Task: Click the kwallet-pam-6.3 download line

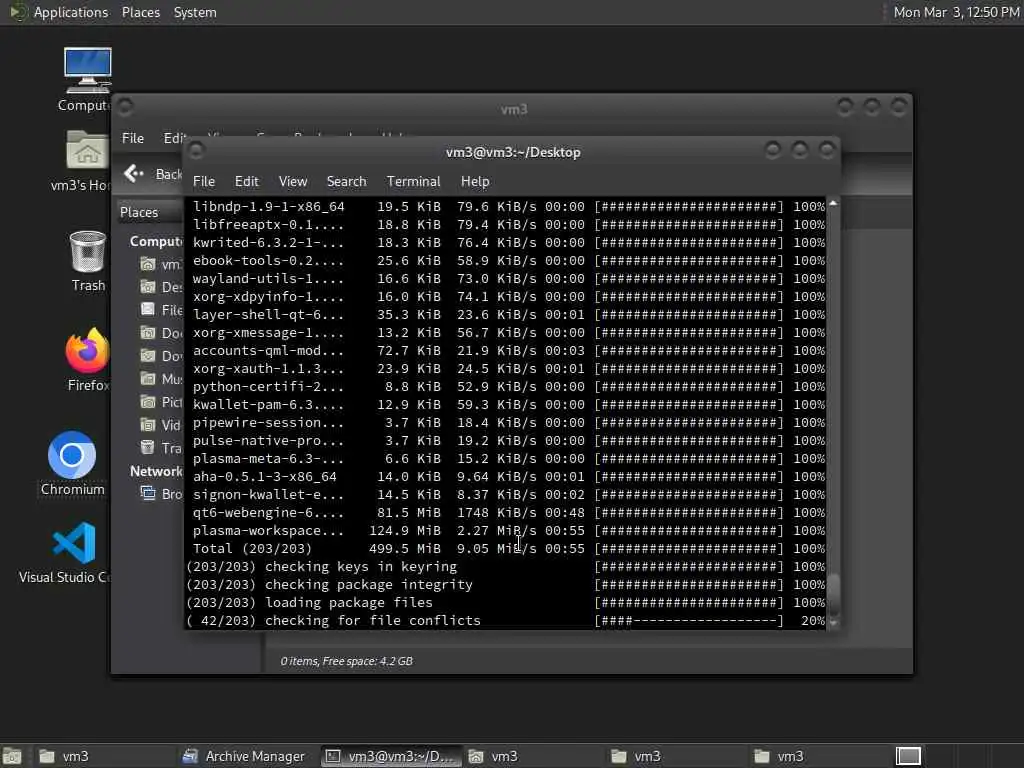Action: coord(508,405)
